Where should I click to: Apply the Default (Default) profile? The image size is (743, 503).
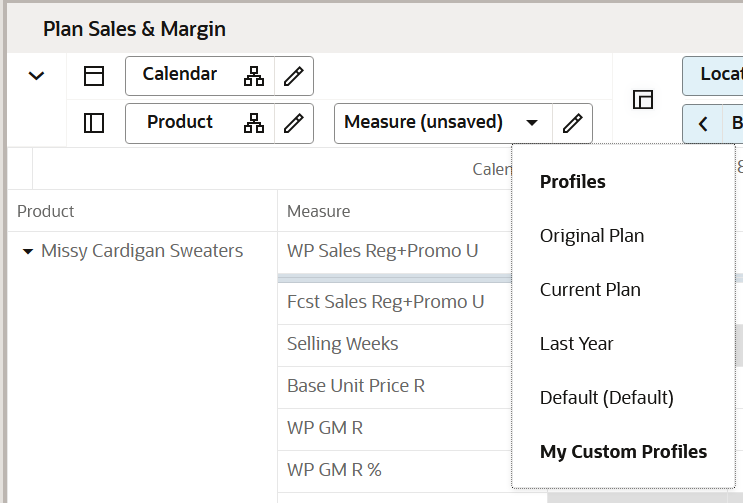[607, 398]
